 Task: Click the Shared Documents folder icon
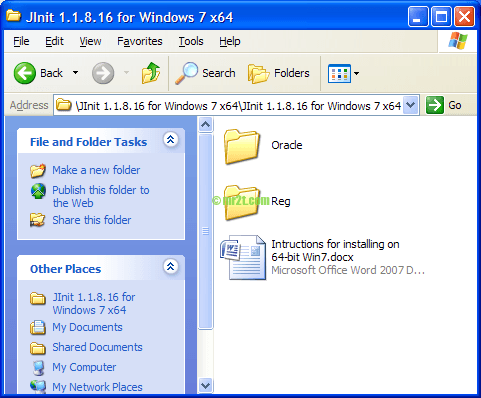[x=38, y=348]
